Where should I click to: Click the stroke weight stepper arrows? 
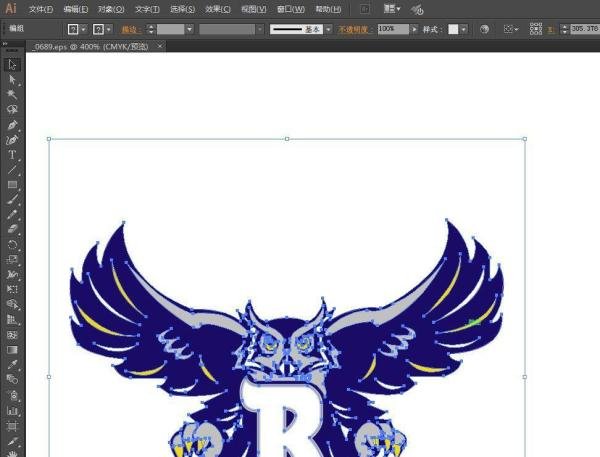151,29
